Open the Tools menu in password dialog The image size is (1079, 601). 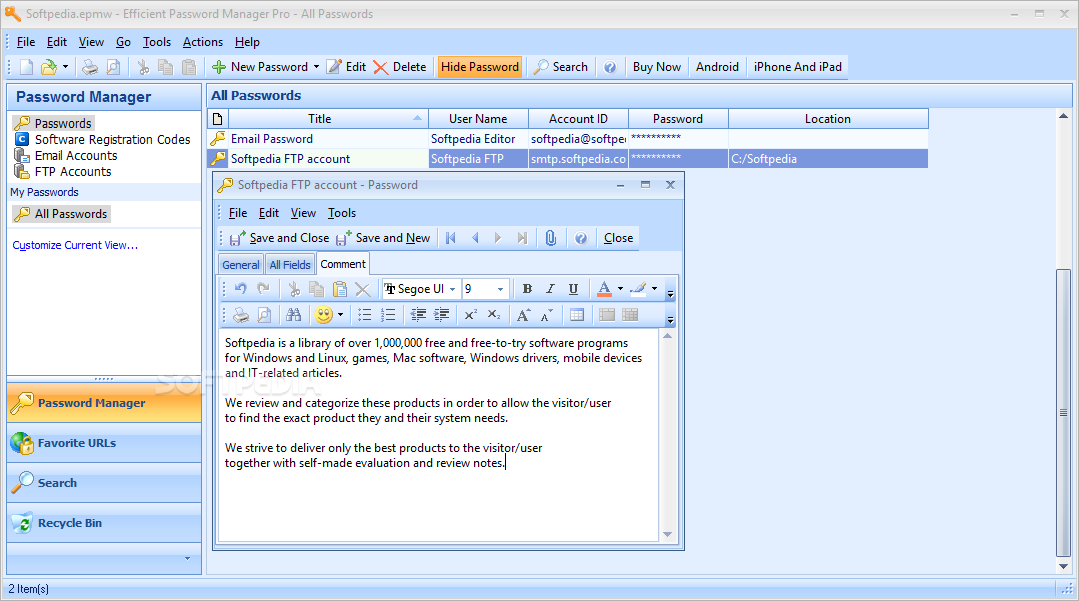341,213
